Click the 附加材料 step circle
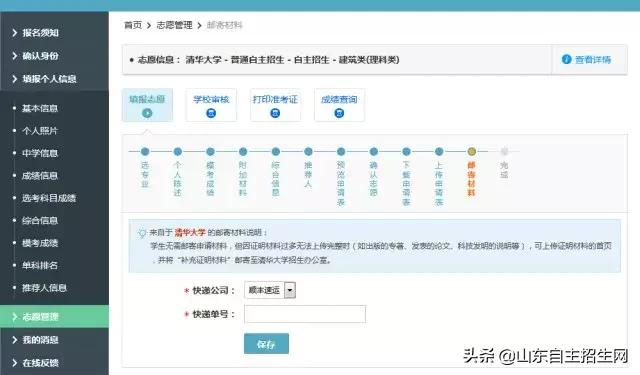Viewport: 640px width, 375px height. [x=243, y=151]
